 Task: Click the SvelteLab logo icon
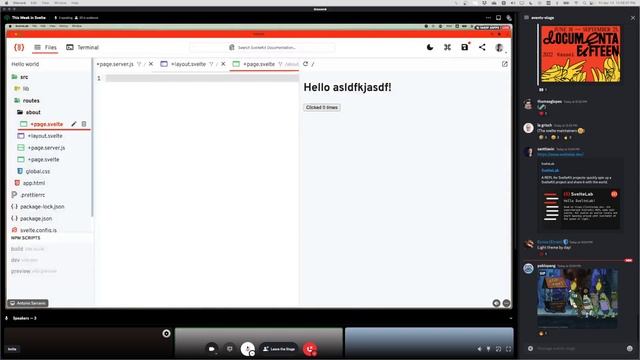(x=19, y=47)
